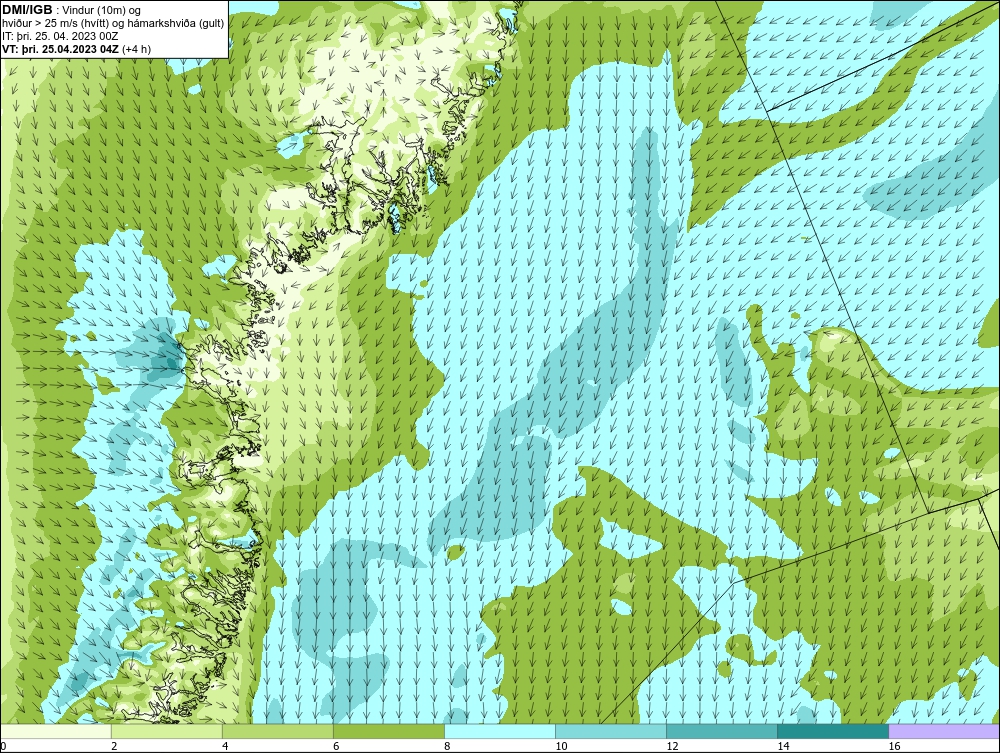Image resolution: width=1000 pixels, height=753 pixels.
Task: Click the 12–14 m/s teal legend swatch
Action: tap(721, 731)
